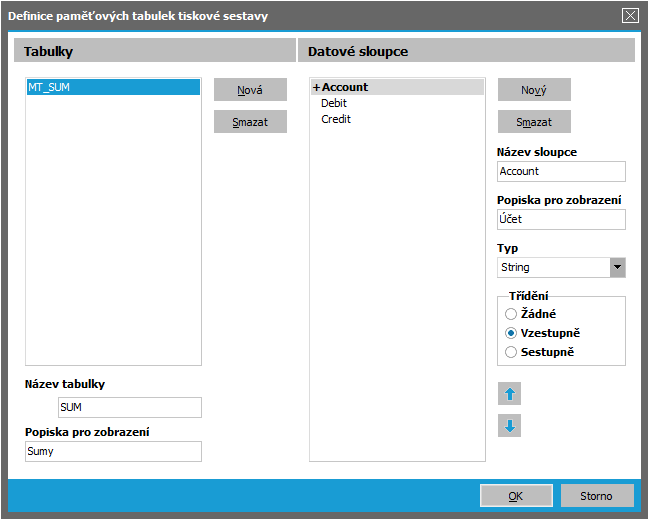This screenshot has height=520, width=649.
Task: Focus the Název tabulky text field
Action: click(x=129, y=407)
